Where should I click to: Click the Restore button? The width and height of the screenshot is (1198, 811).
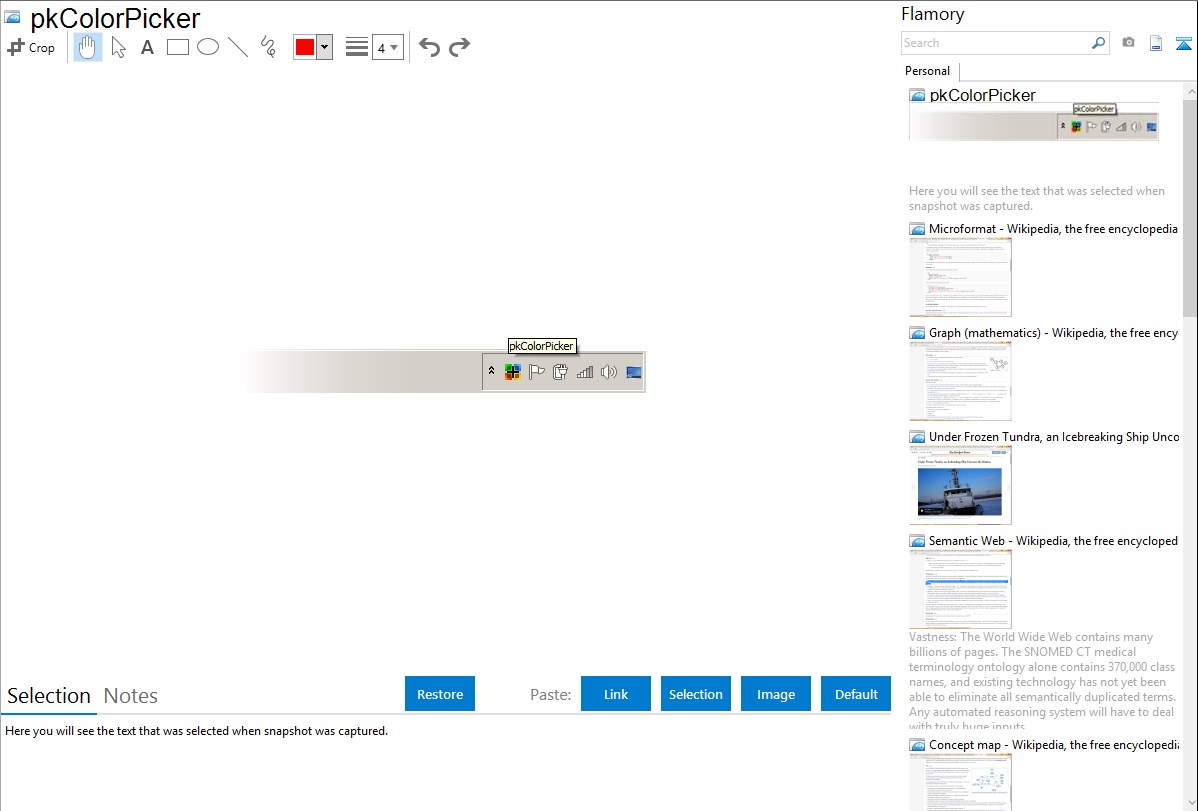pyautogui.click(x=440, y=694)
